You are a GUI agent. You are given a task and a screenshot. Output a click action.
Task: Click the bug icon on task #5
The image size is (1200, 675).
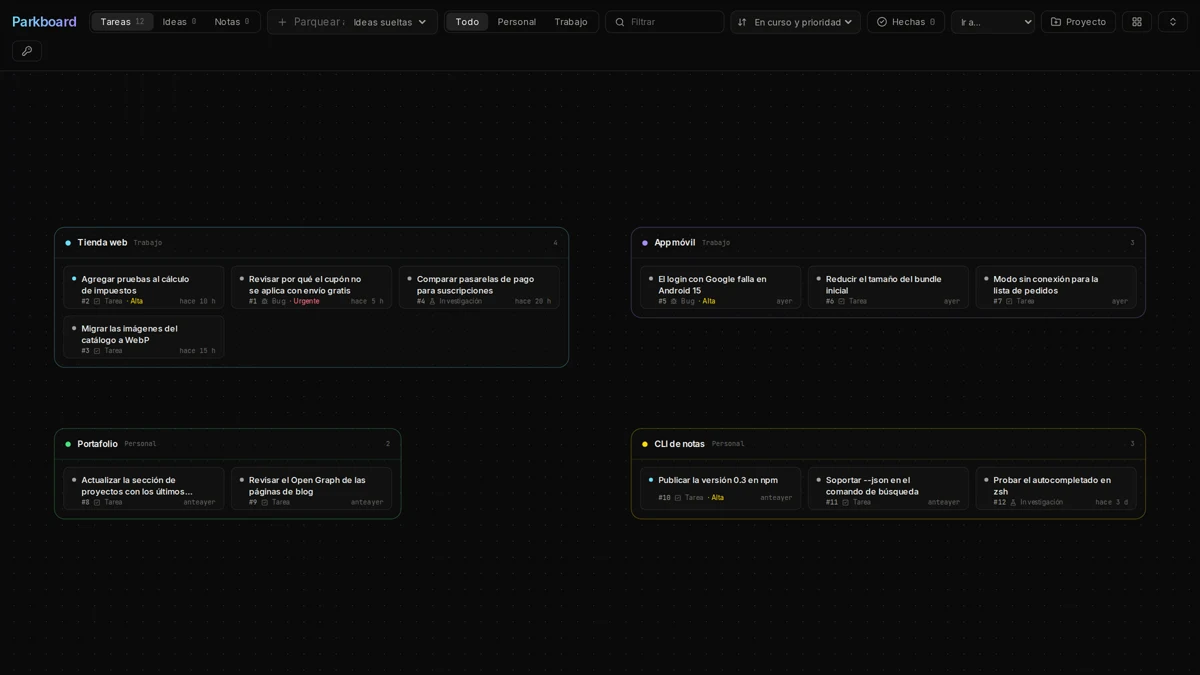tap(673, 301)
